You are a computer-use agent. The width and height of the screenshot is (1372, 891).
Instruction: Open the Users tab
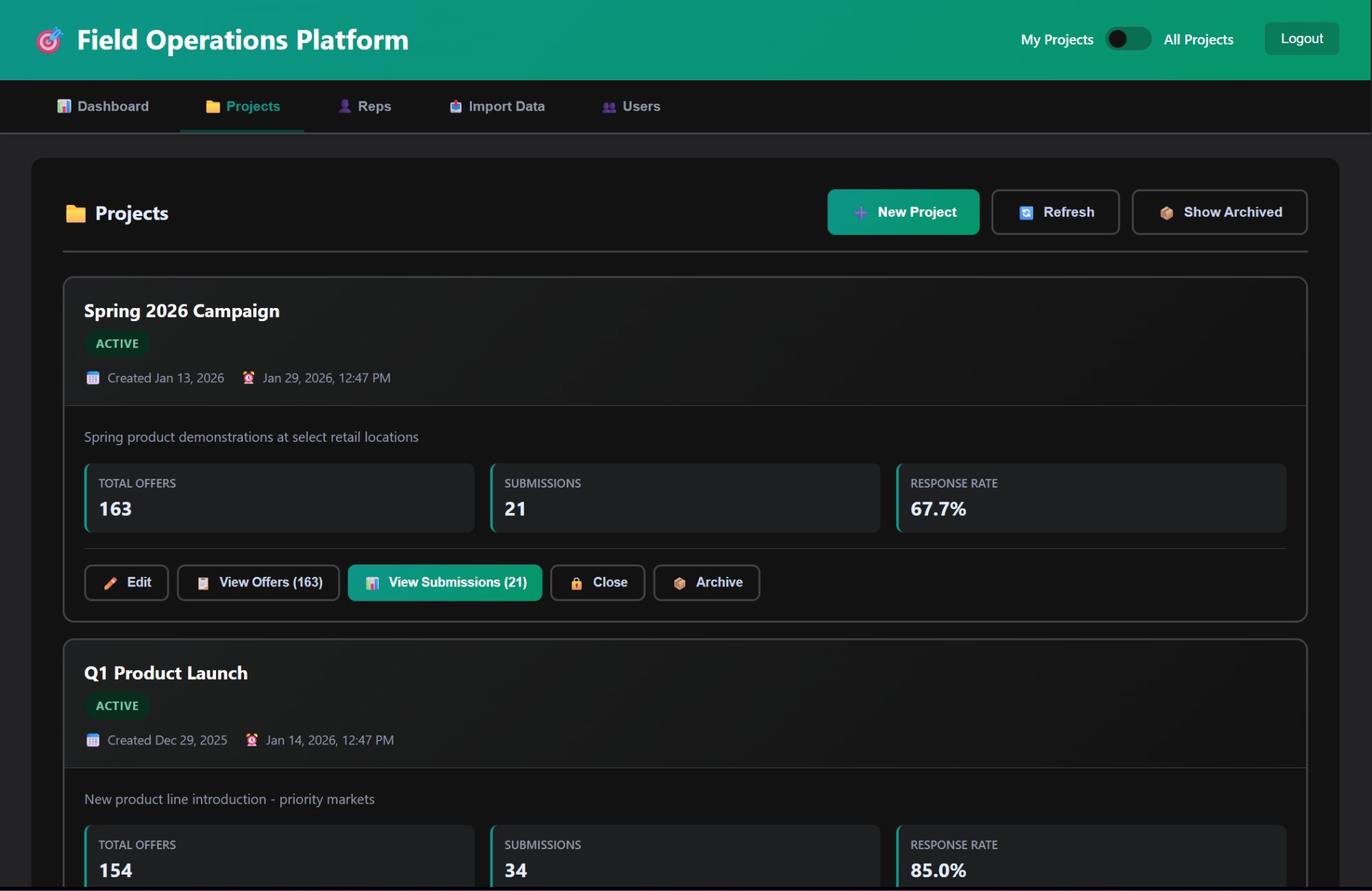(631, 106)
